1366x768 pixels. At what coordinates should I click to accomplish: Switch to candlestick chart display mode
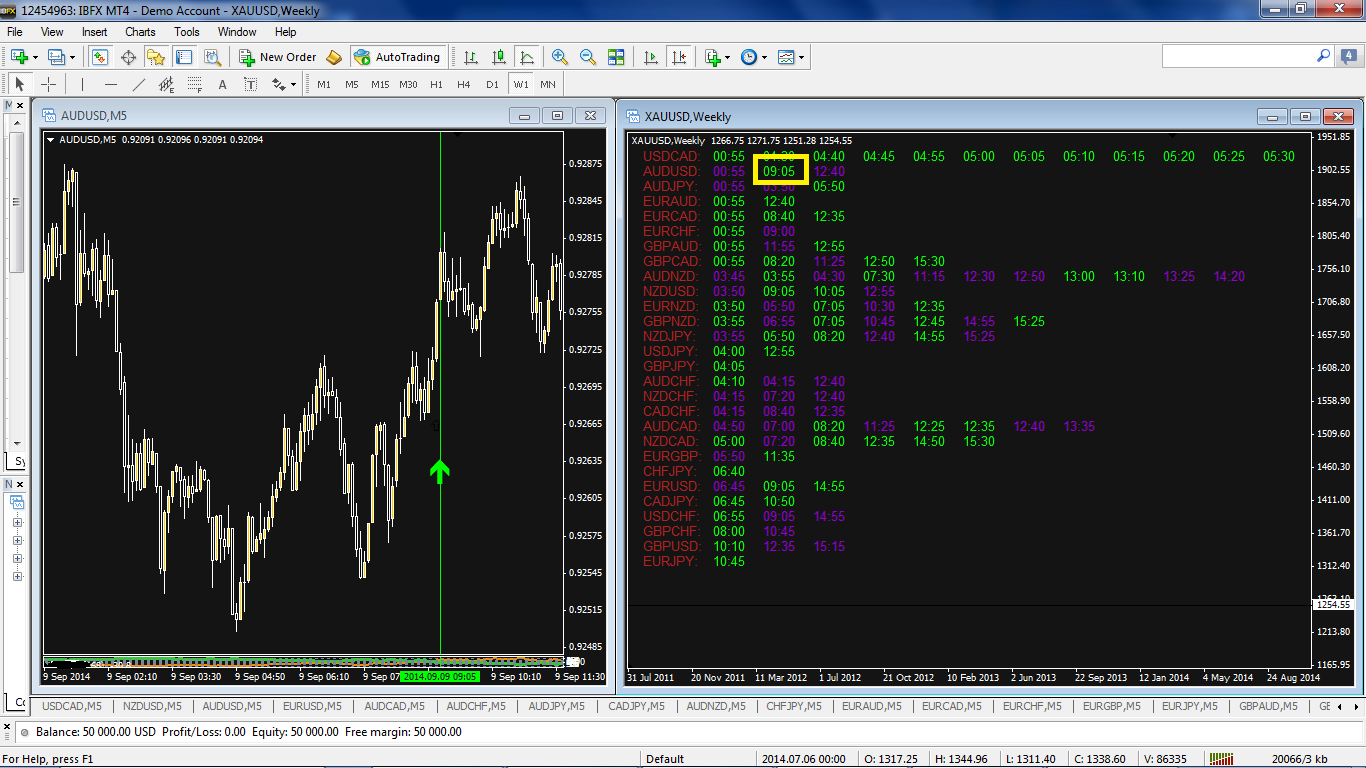499,57
